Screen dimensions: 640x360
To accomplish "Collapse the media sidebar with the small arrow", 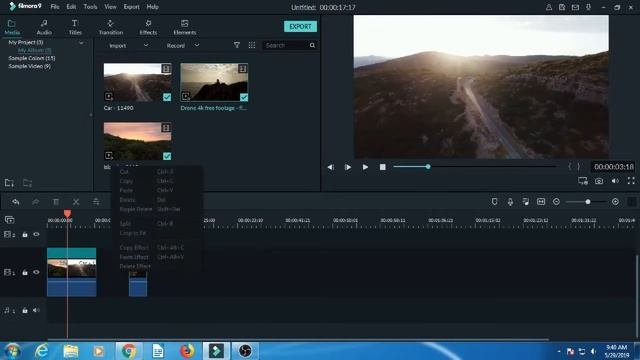I will point(91,115).
